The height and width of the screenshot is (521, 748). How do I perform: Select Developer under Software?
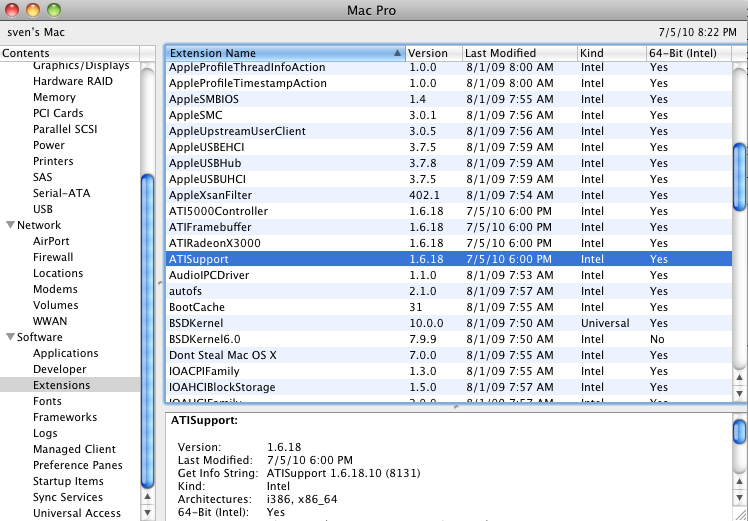(x=60, y=369)
